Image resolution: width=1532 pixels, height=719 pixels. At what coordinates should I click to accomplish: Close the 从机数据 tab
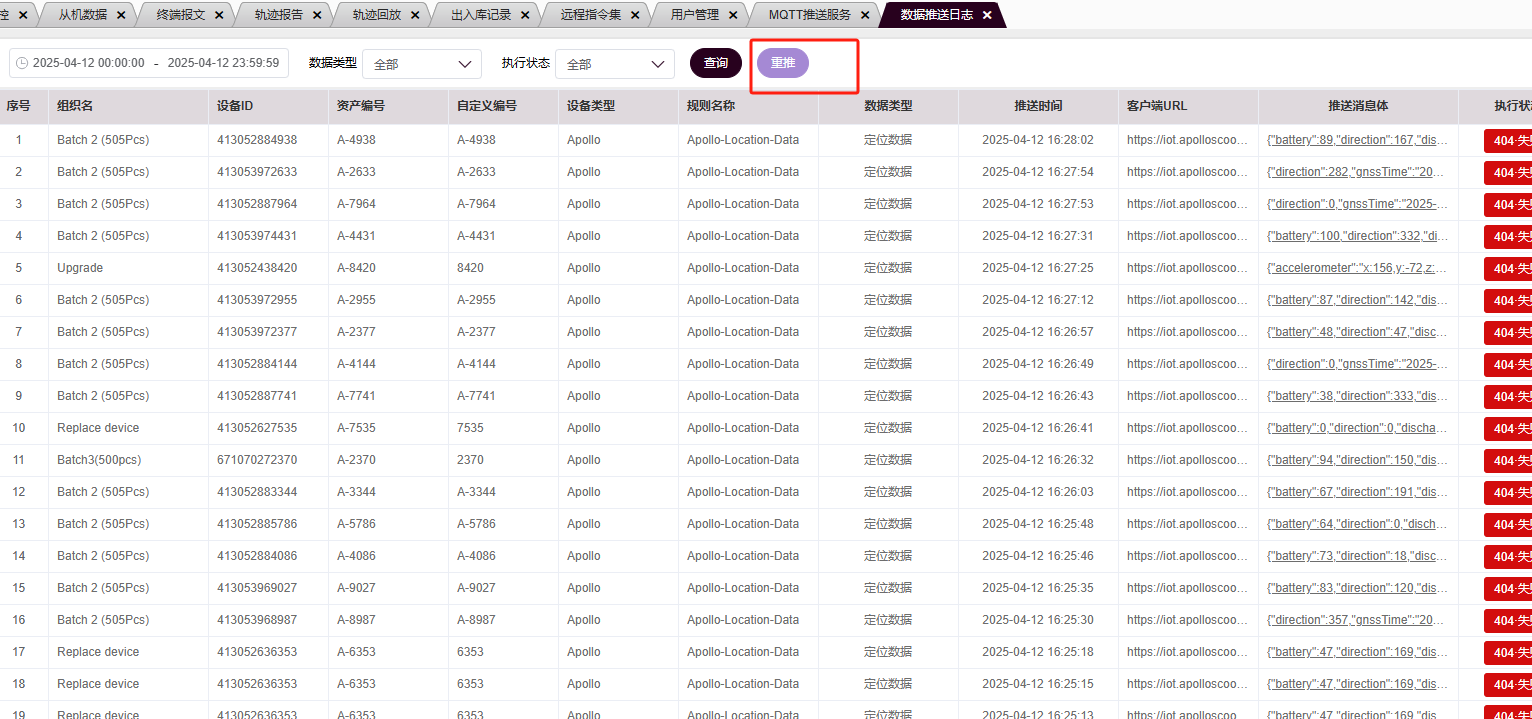[121, 15]
